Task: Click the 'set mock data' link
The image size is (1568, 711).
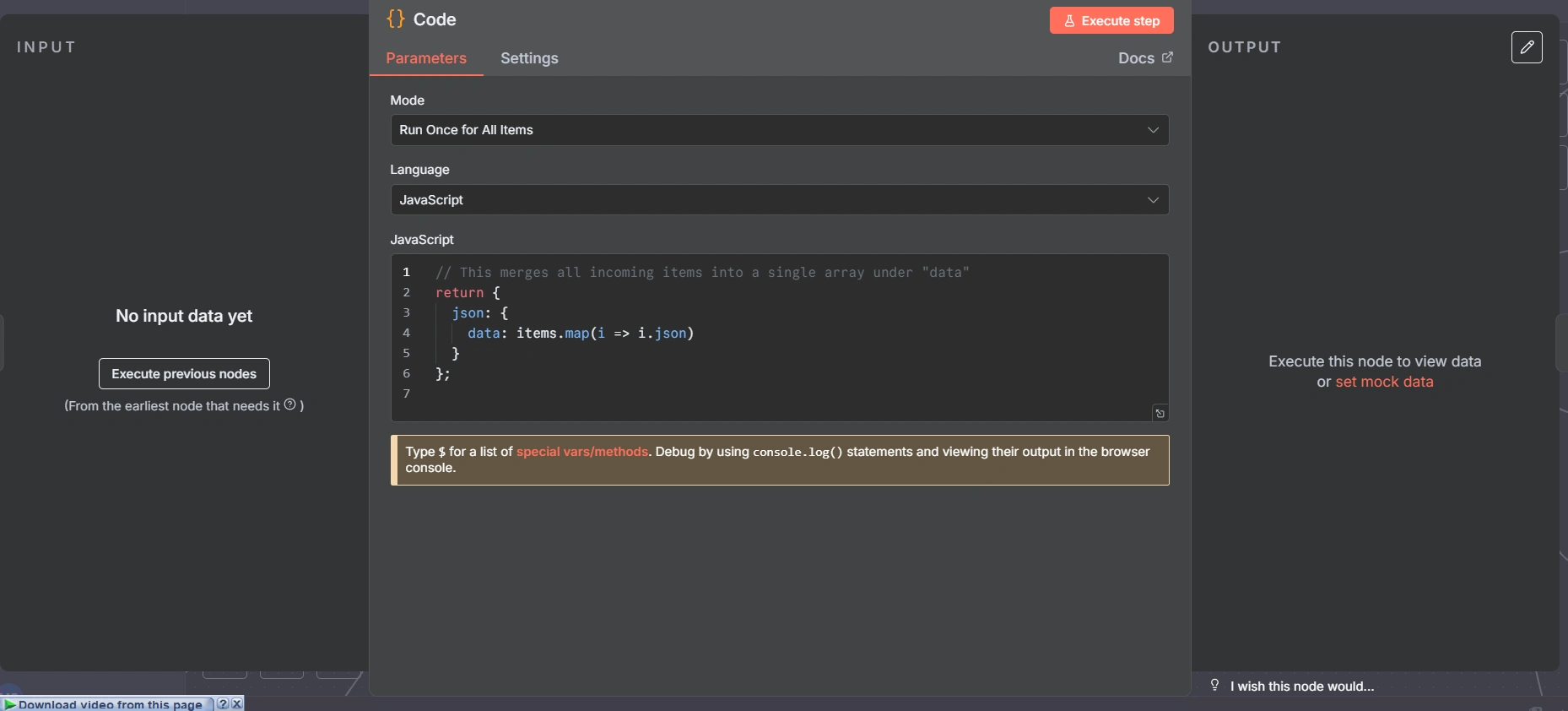Action: (1383, 382)
